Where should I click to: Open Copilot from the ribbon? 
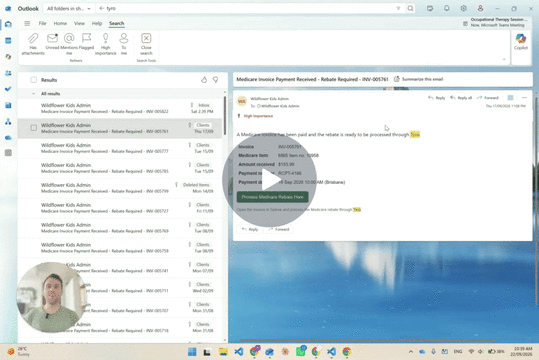521,41
